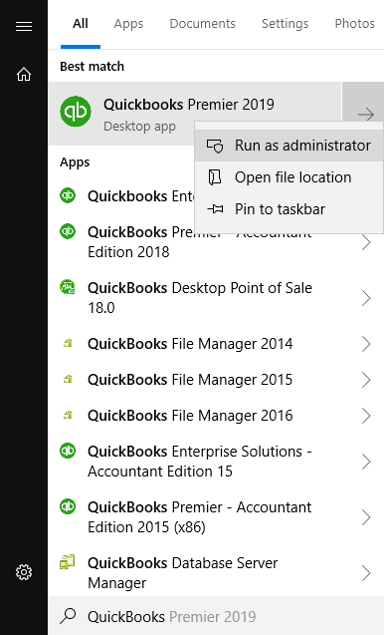The width and height of the screenshot is (384, 635).
Task: Click the Desktop Point of Sale icon
Action: point(68,288)
